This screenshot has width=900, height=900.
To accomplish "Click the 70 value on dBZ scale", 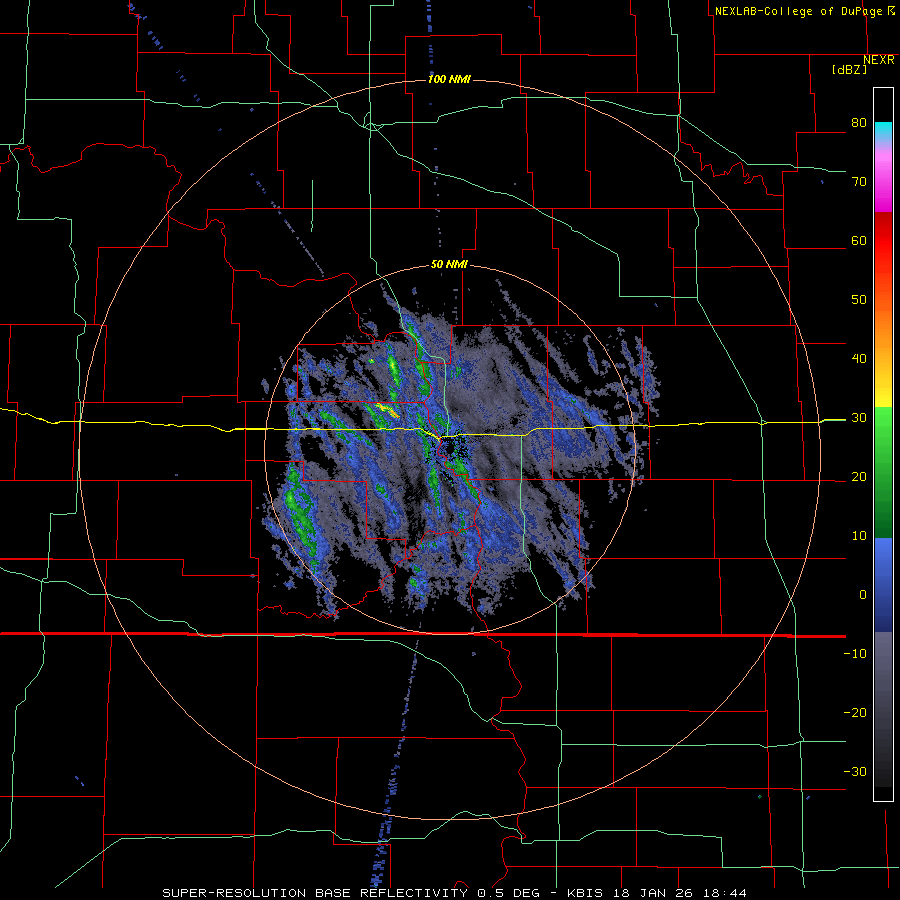I will pos(859,182).
